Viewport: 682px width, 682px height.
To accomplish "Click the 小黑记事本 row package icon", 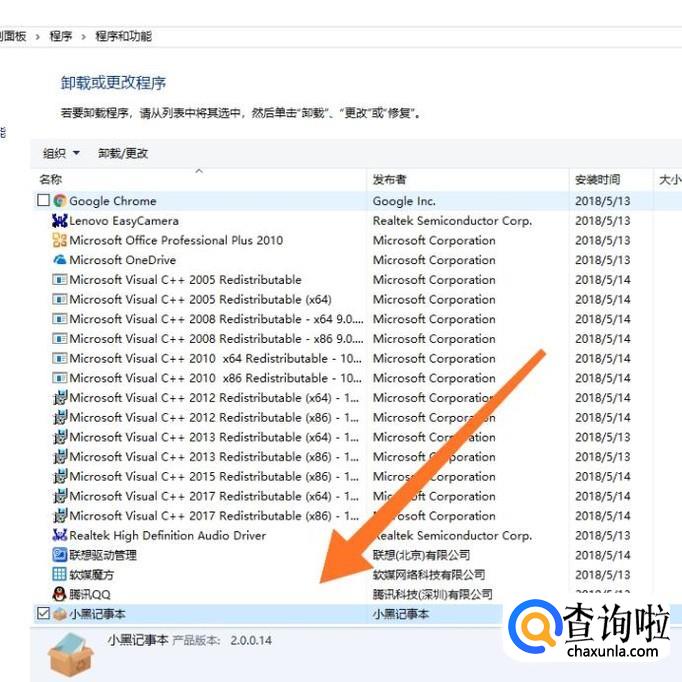I will 60,614.
